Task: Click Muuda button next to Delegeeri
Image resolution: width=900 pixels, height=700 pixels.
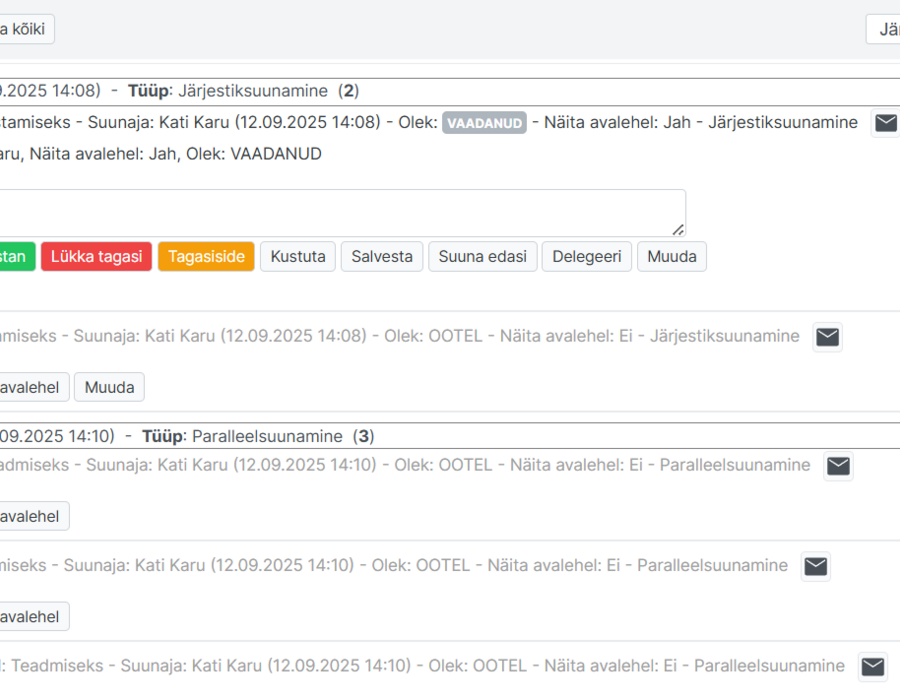Action: click(672, 256)
